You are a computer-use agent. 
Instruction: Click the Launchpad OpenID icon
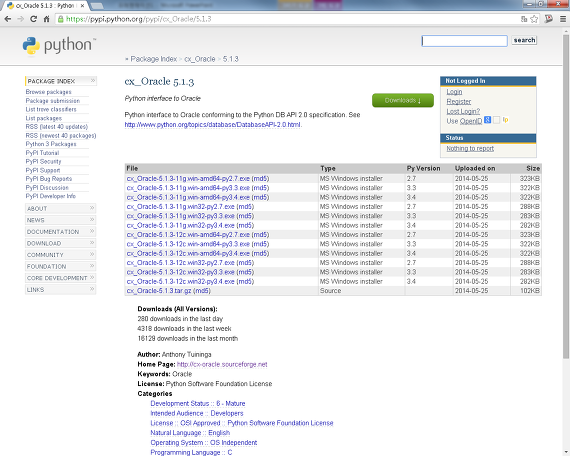click(x=505, y=120)
